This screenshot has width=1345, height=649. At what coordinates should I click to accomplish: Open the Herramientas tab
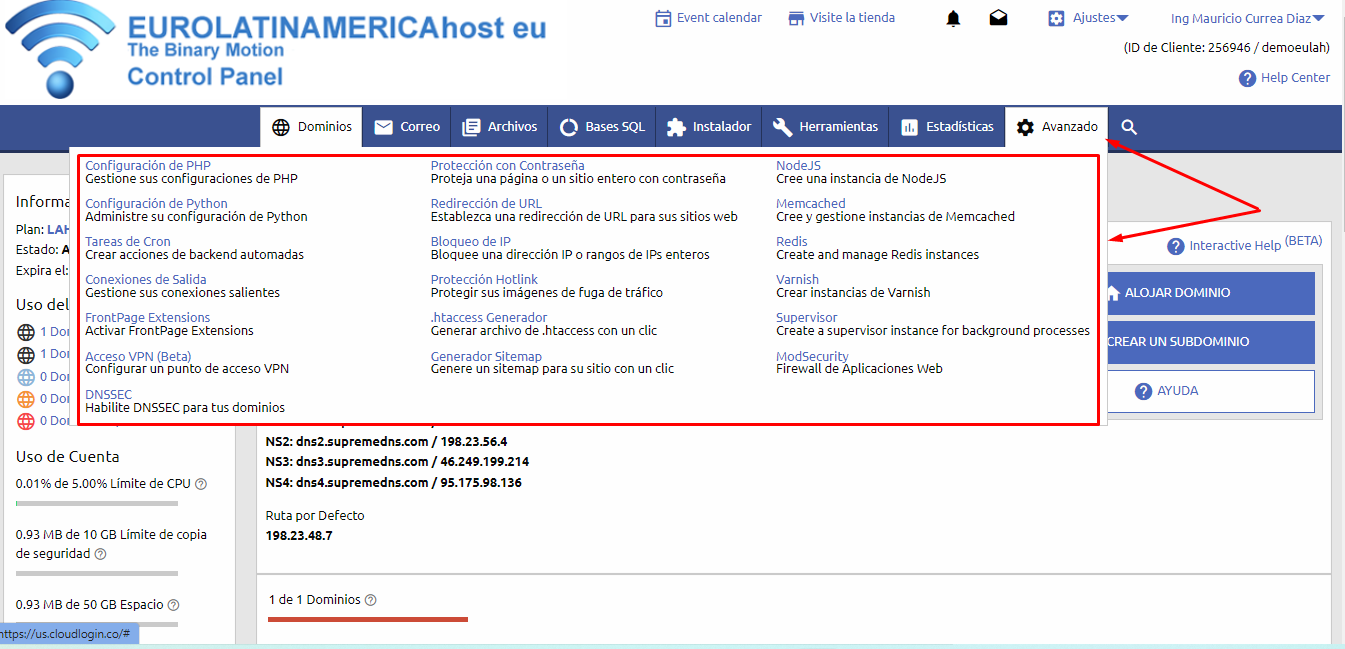tap(825, 127)
